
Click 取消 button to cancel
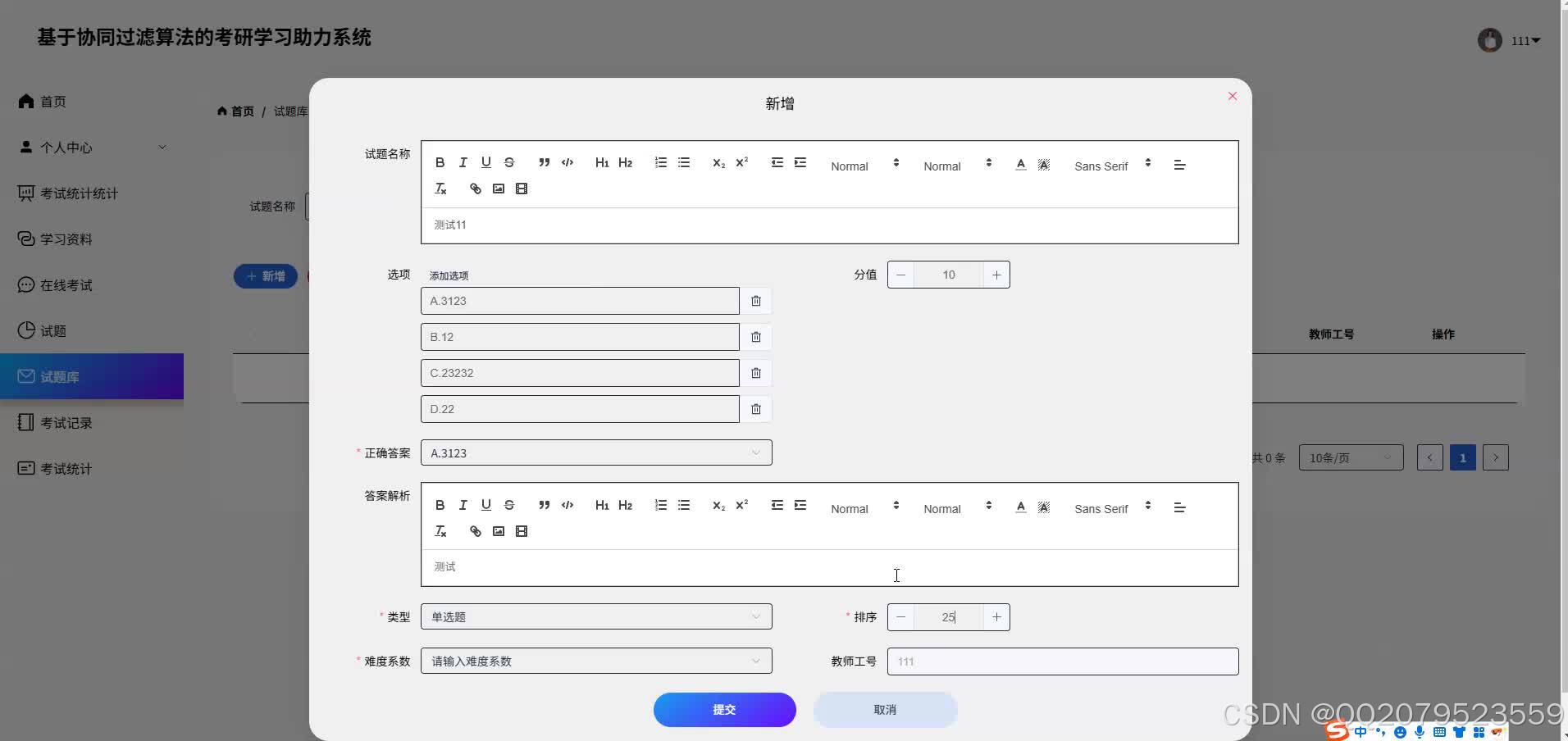coord(885,710)
